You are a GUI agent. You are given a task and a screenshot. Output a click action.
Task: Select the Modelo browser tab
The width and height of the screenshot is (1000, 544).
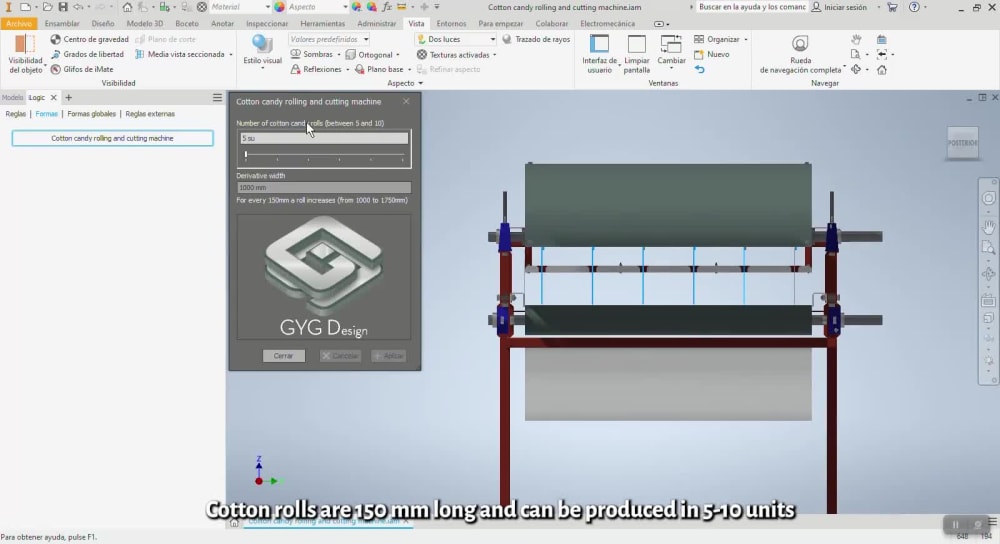click(12, 98)
